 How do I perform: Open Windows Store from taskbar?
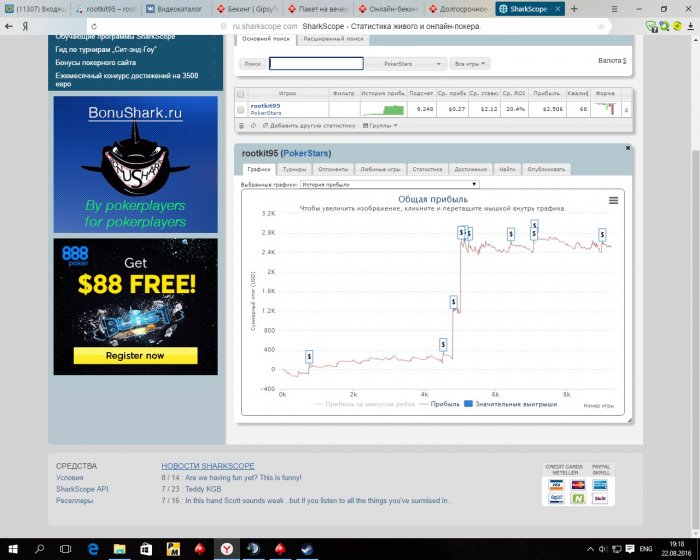pos(146,549)
